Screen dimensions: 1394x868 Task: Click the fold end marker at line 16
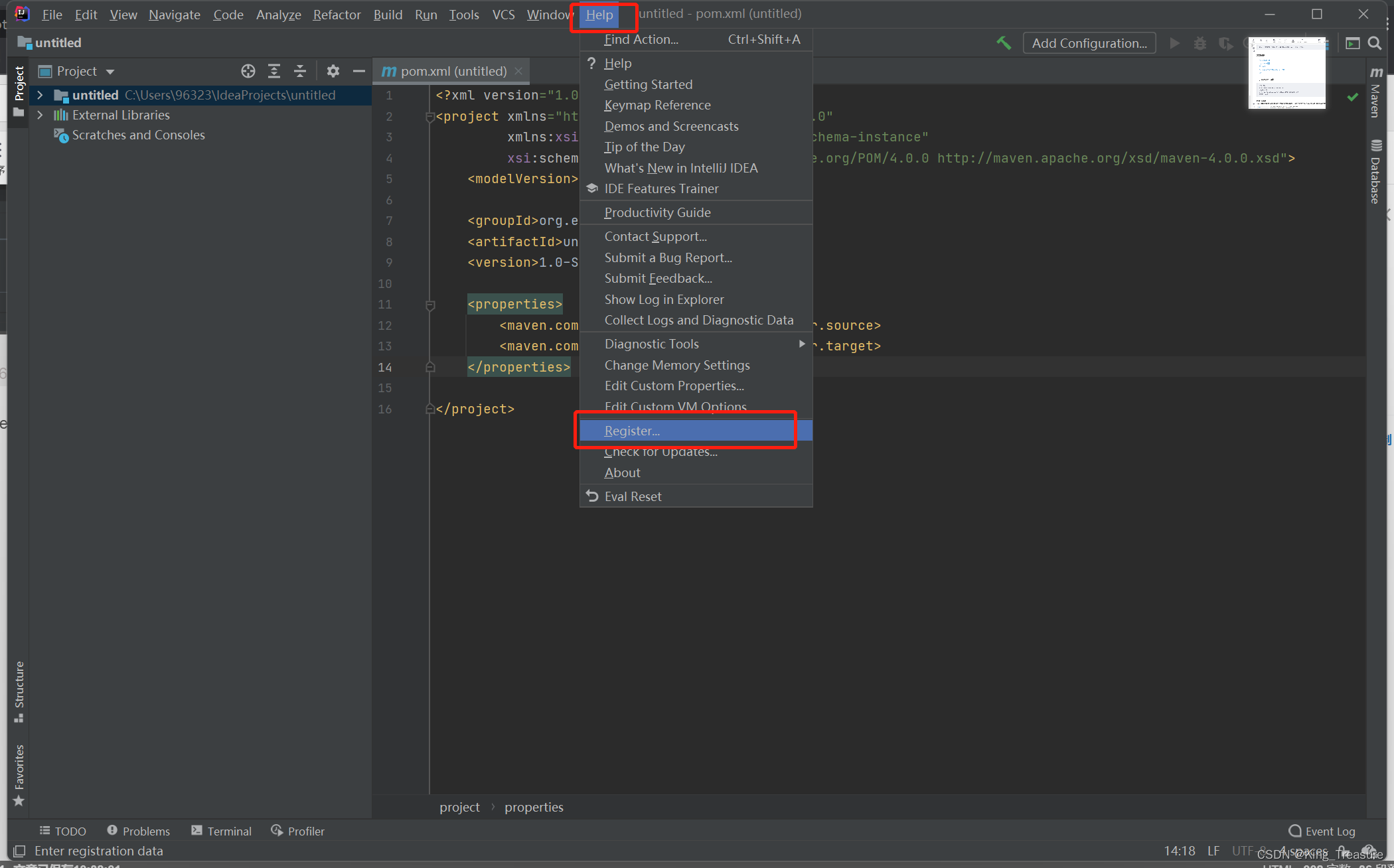[x=429, y=409]
